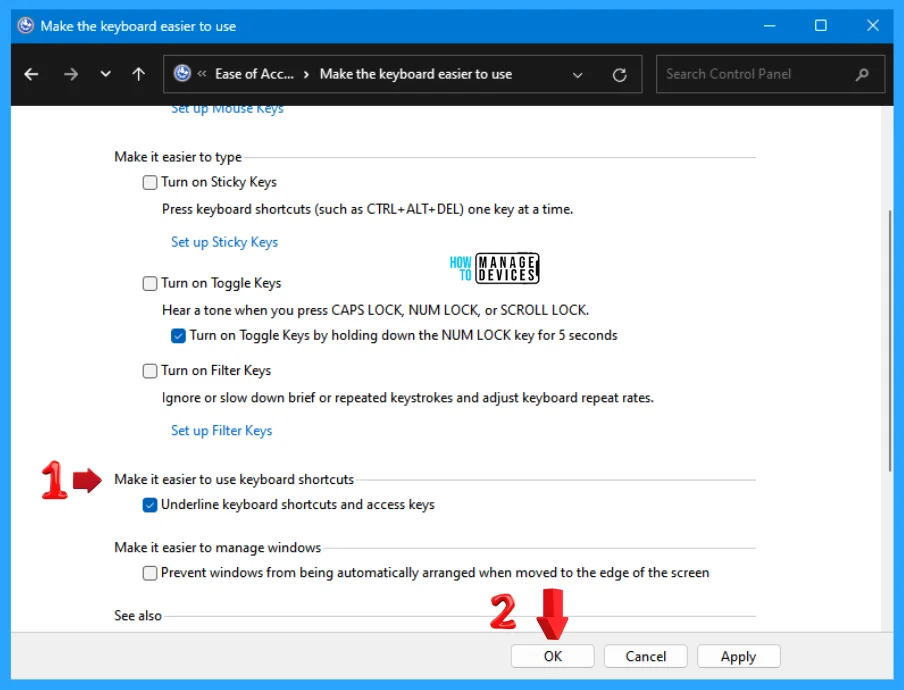Open Set up Filter Keys link
The image size is (904, 690).
point(221,431)
